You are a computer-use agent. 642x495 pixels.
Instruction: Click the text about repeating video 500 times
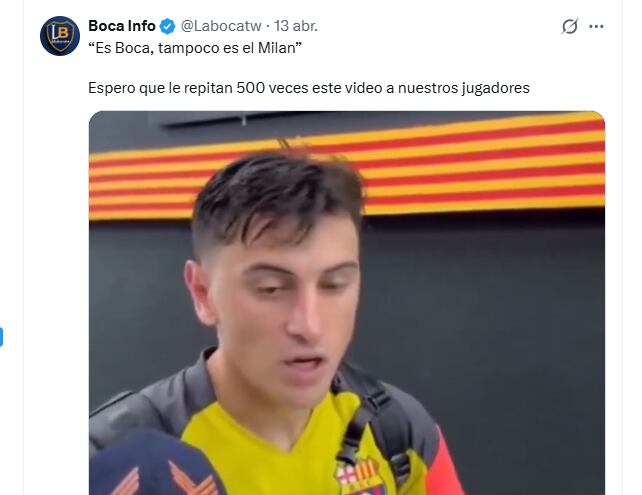pos(309,88)
